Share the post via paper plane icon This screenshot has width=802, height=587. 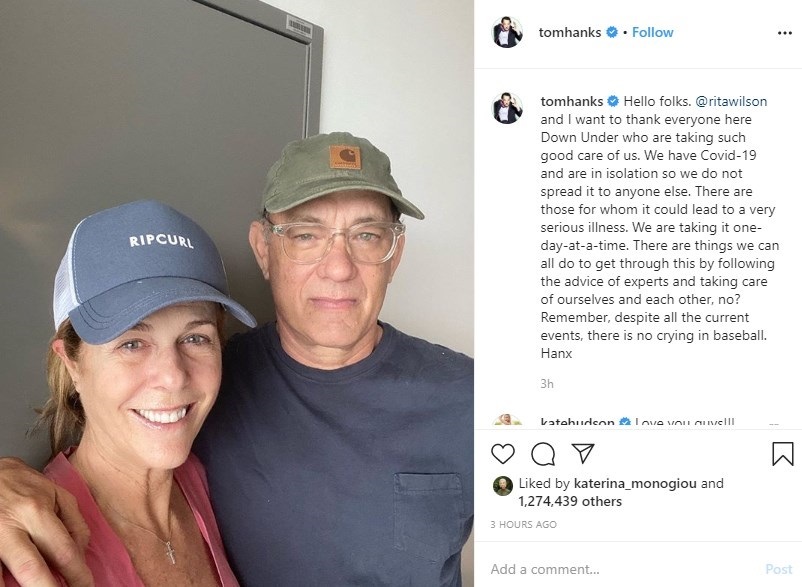[x=583, y=454]
